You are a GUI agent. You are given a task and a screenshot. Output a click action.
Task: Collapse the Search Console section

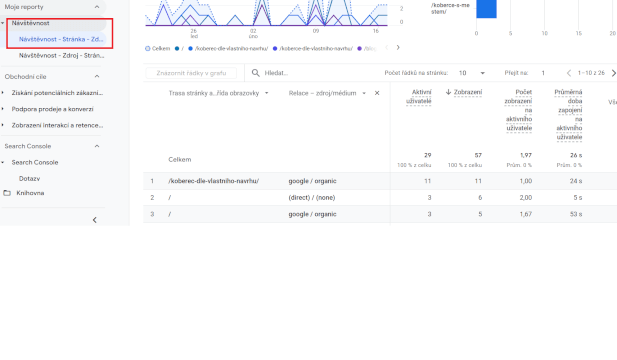click(x=97, y=146)
